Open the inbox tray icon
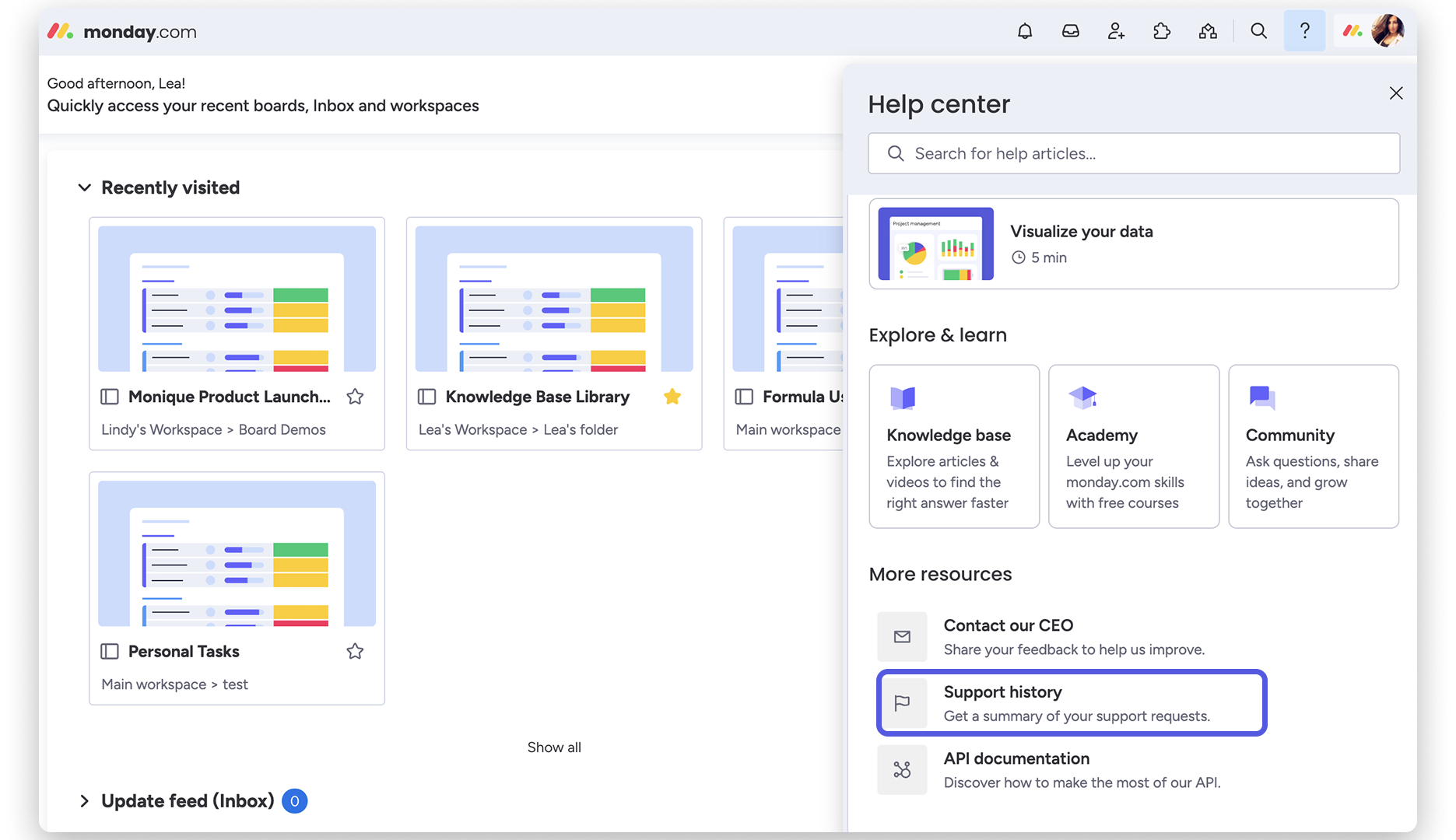 tap(1071, 31)
